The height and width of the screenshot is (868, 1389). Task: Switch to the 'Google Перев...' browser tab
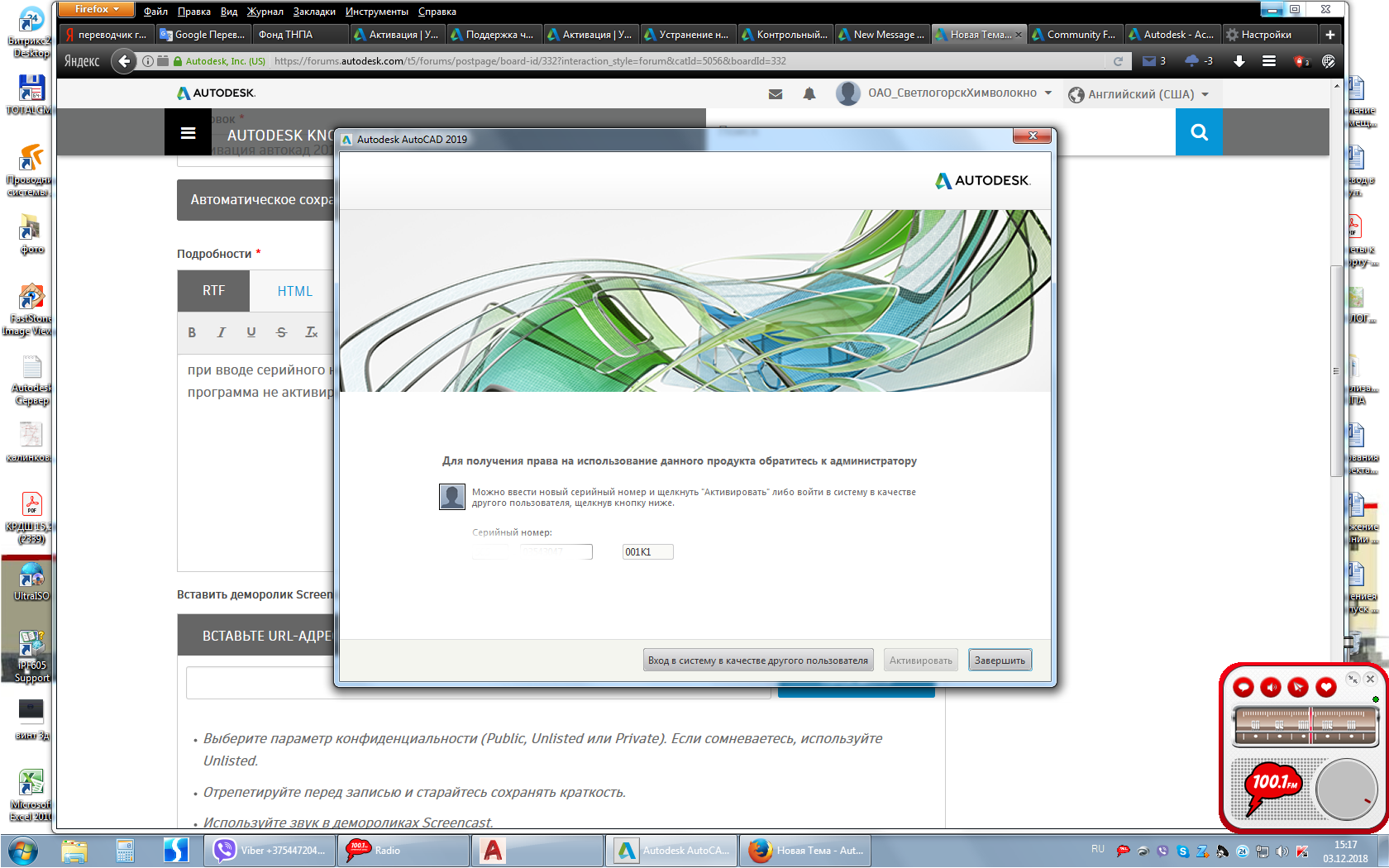click(203, 35)
